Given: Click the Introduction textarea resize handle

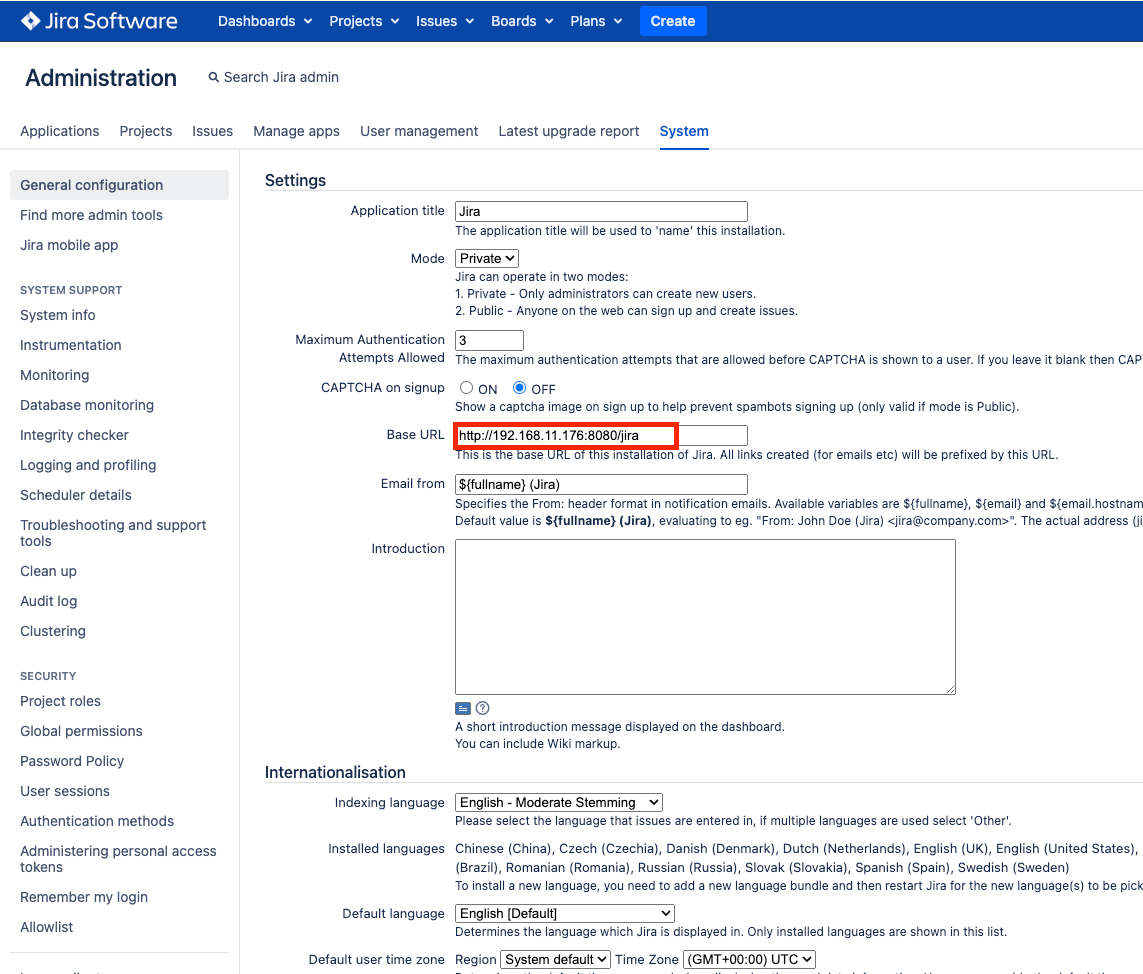Looking at the screenshot, I should click(x=951, y=689).
